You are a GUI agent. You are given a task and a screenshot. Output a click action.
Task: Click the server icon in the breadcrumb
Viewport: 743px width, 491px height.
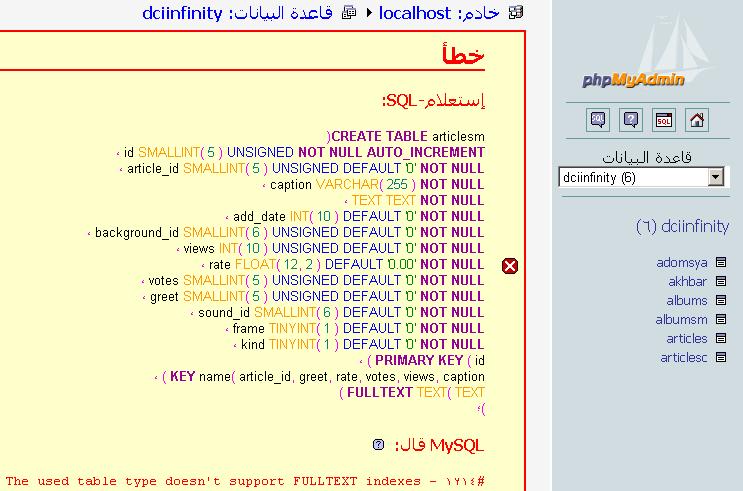516,14
